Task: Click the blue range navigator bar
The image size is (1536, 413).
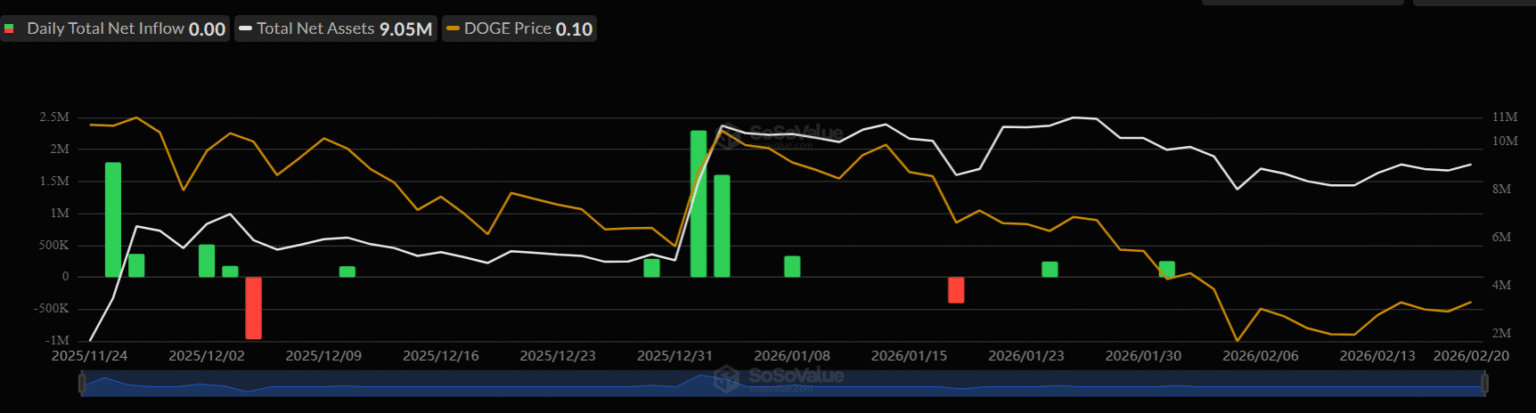Action: (x=783, y=383)
